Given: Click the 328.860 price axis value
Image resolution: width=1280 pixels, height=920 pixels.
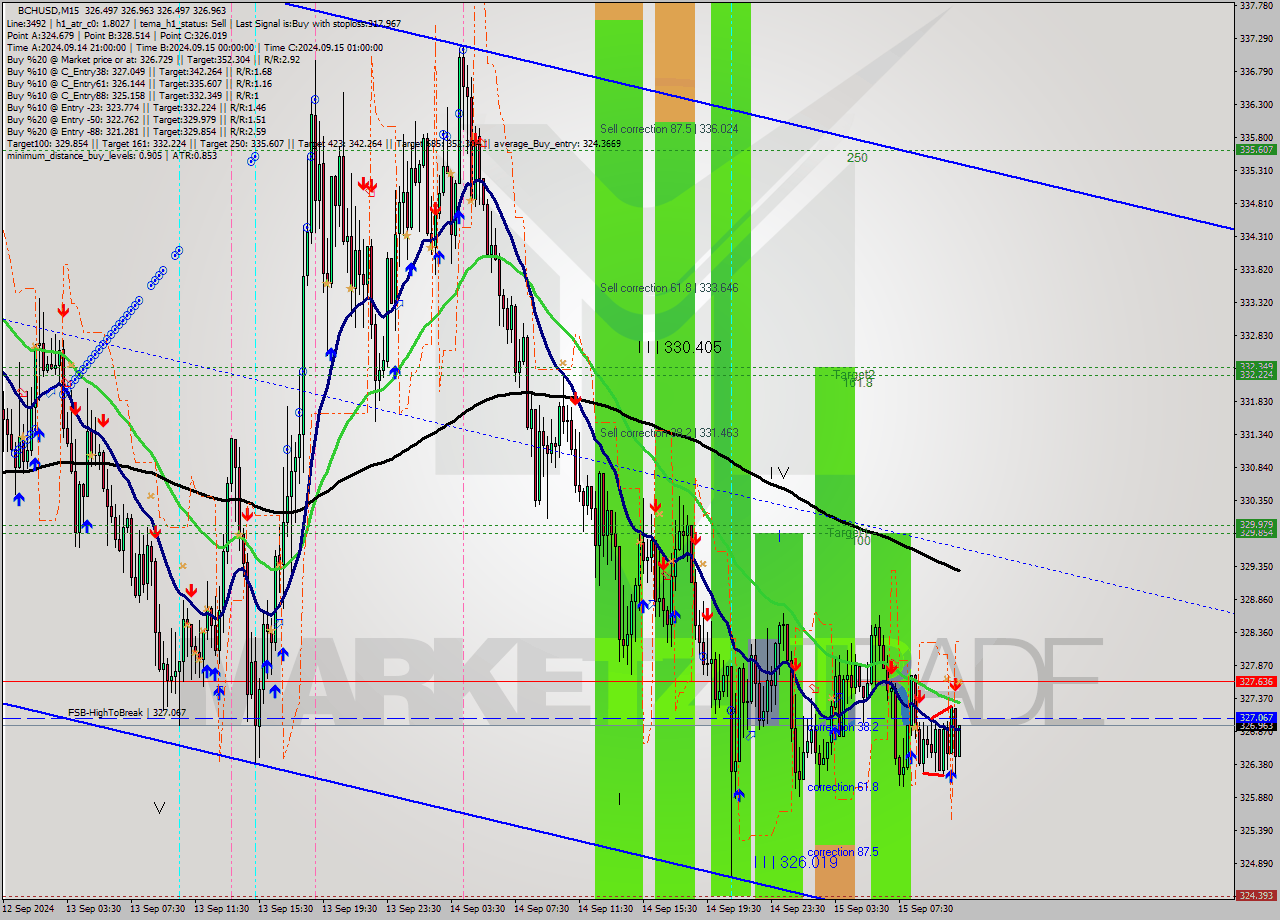Looking at the screenshot, I should (x=1256, y=599).
